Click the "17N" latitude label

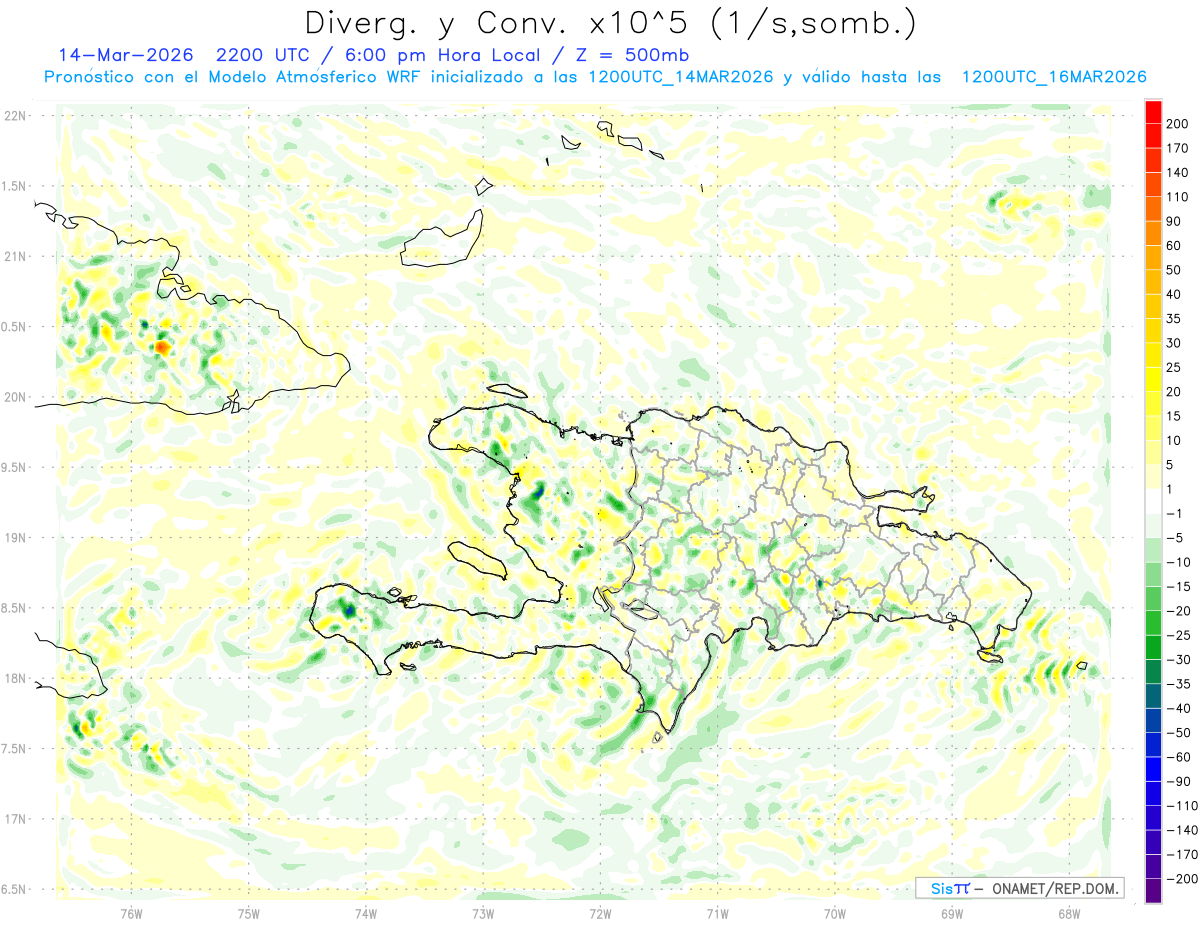tap(14, 819)
